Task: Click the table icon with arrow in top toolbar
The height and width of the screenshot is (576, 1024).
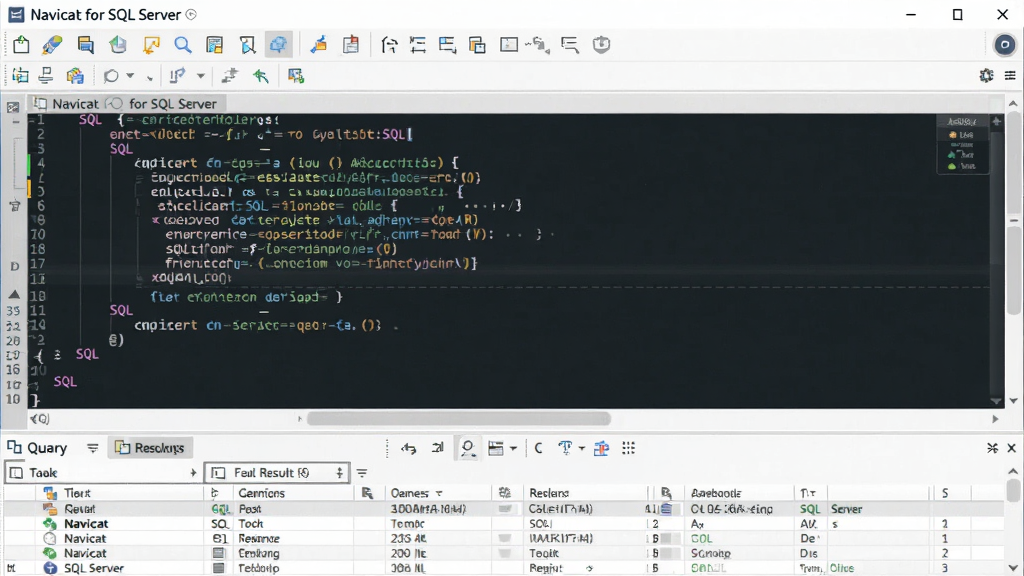Action: click(447, 44)
